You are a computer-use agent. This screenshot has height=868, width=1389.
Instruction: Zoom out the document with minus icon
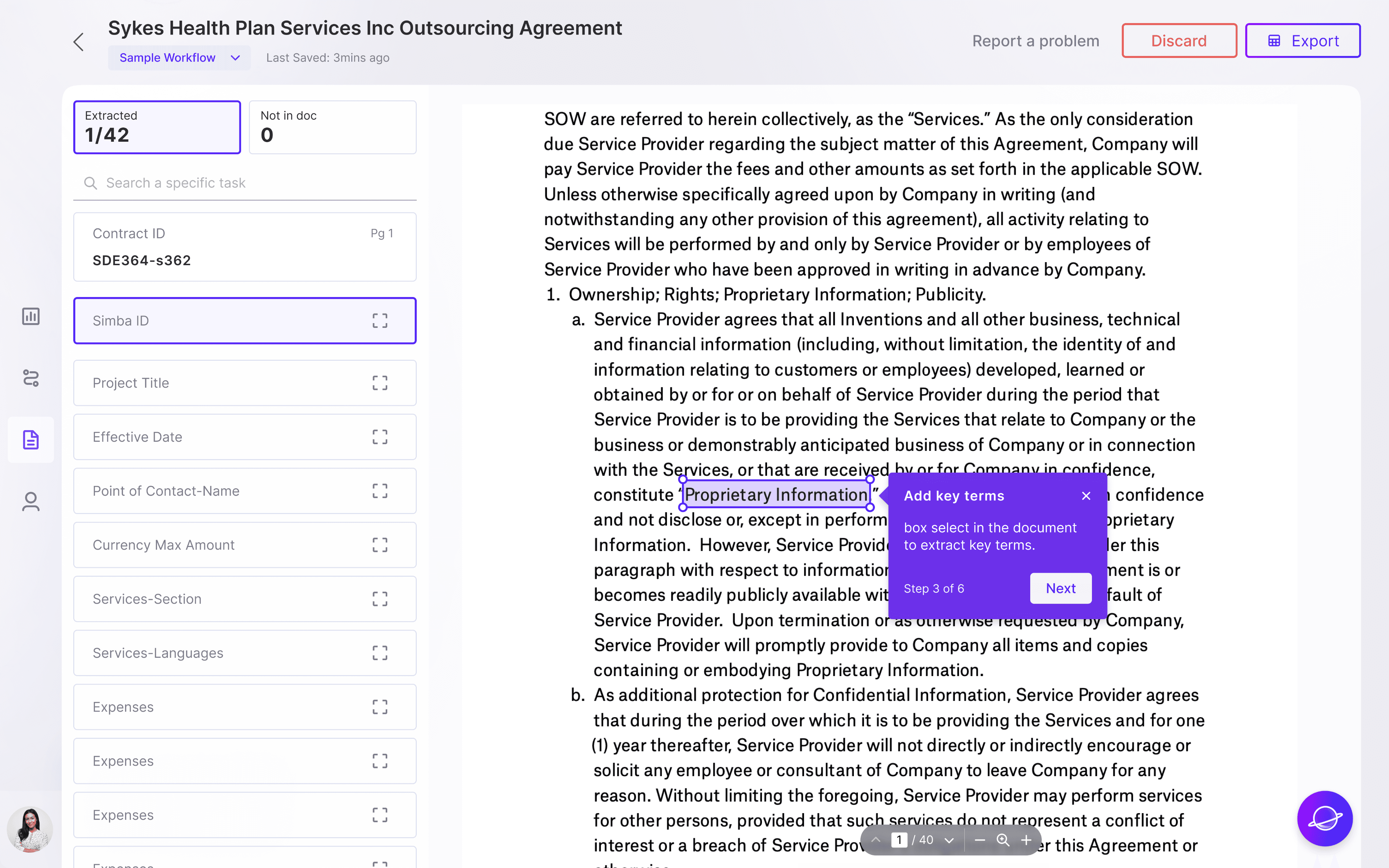pos(980,840)
